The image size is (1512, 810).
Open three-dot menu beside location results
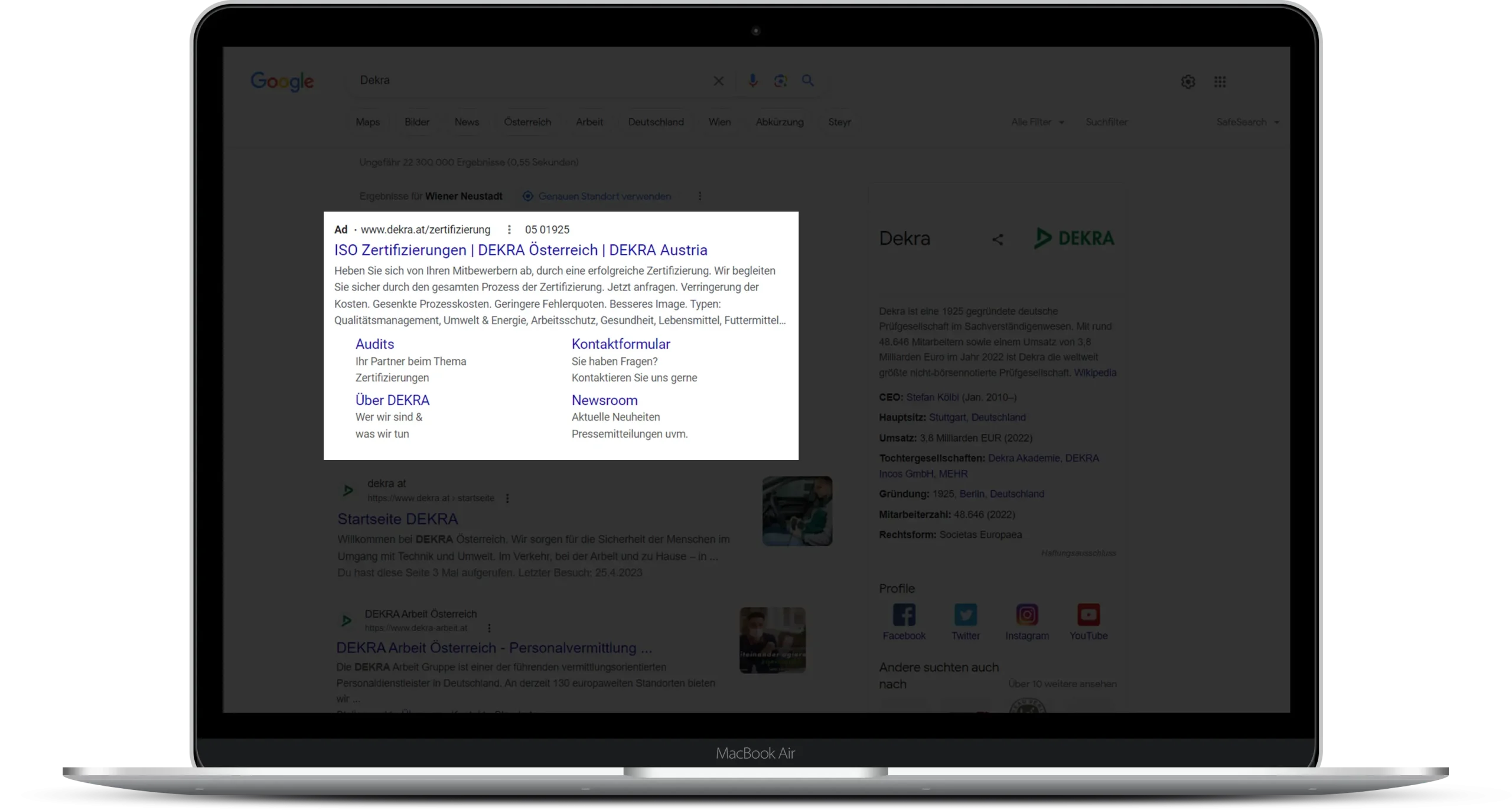click(700, 196)
